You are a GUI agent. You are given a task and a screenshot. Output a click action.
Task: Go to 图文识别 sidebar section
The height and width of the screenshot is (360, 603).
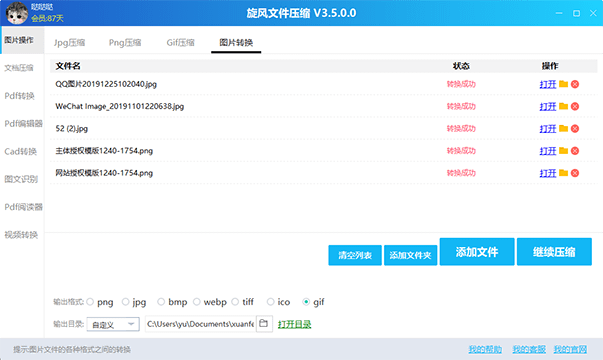coord(21,179)
